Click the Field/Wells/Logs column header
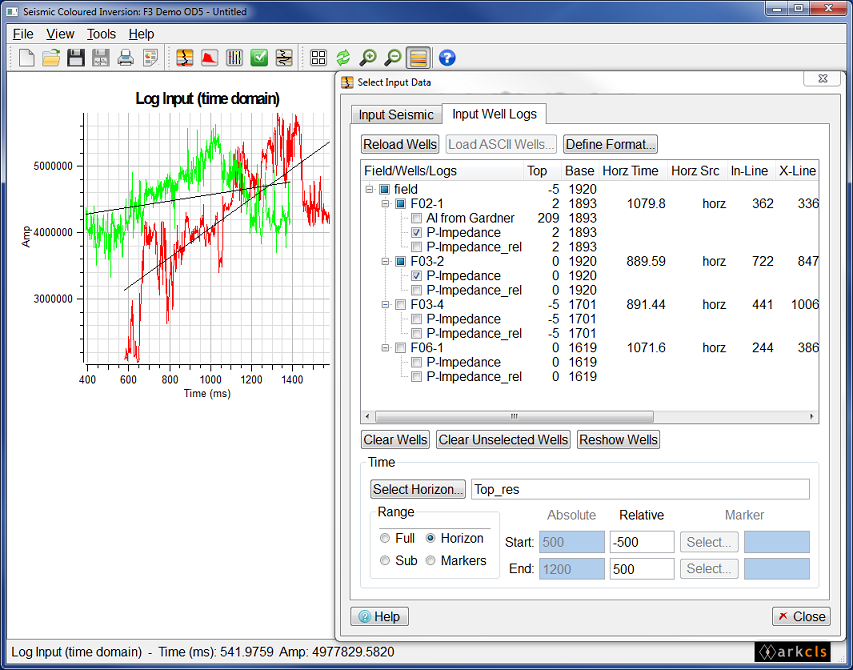Viewport: 853px width, 670px height. pyautogui.click(x=442, y=171)
